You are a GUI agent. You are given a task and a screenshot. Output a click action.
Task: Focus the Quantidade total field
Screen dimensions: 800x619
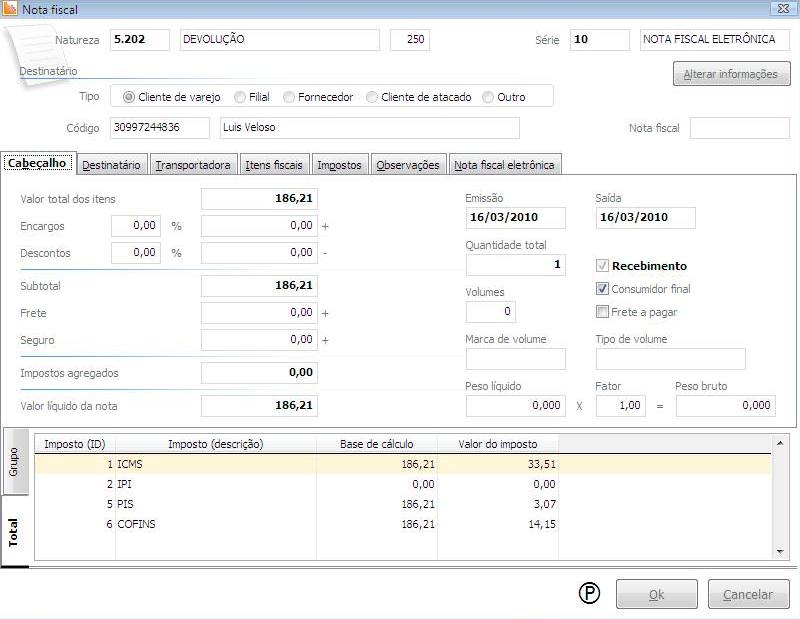pos(516,265)
